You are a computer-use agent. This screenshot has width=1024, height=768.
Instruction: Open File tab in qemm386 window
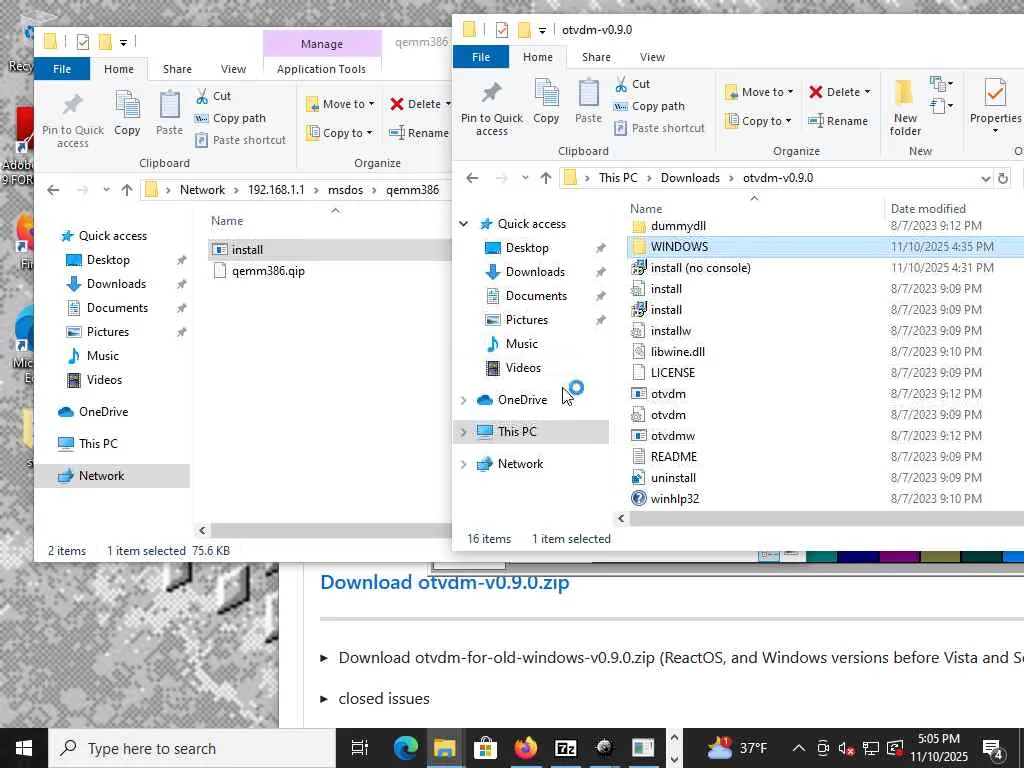(x=62, y=69)
